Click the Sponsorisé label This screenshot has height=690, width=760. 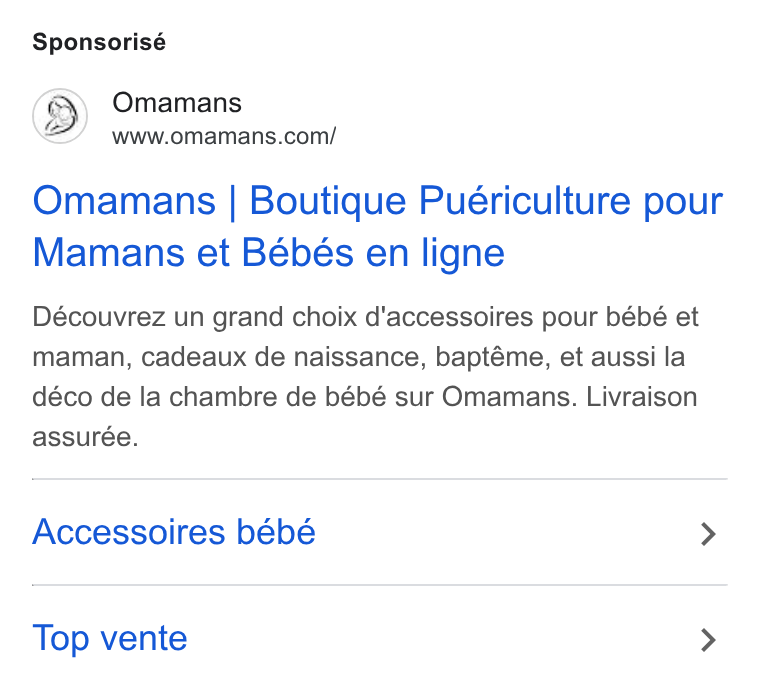tap(99, 42)
